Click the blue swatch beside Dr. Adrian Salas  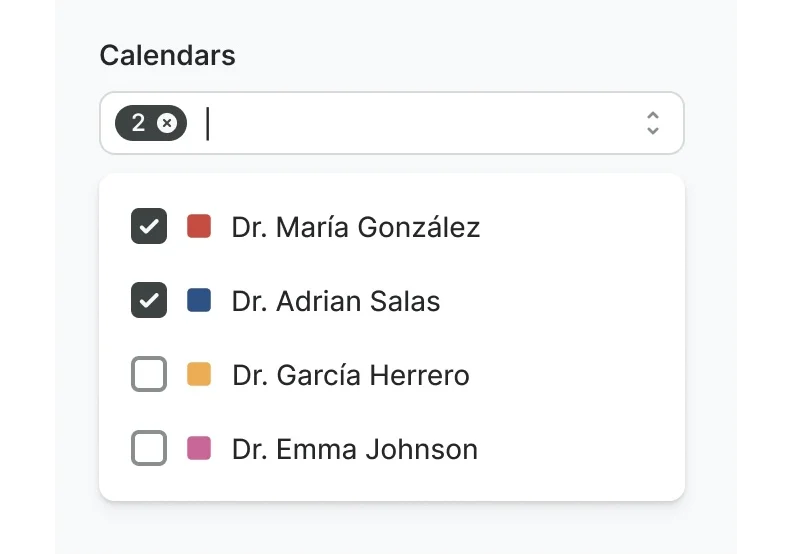pos(199,300)
